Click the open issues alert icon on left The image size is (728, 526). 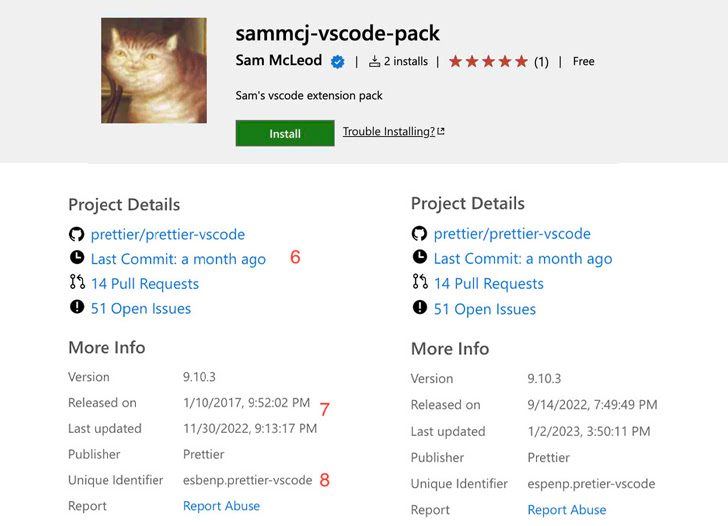(76, 309)
